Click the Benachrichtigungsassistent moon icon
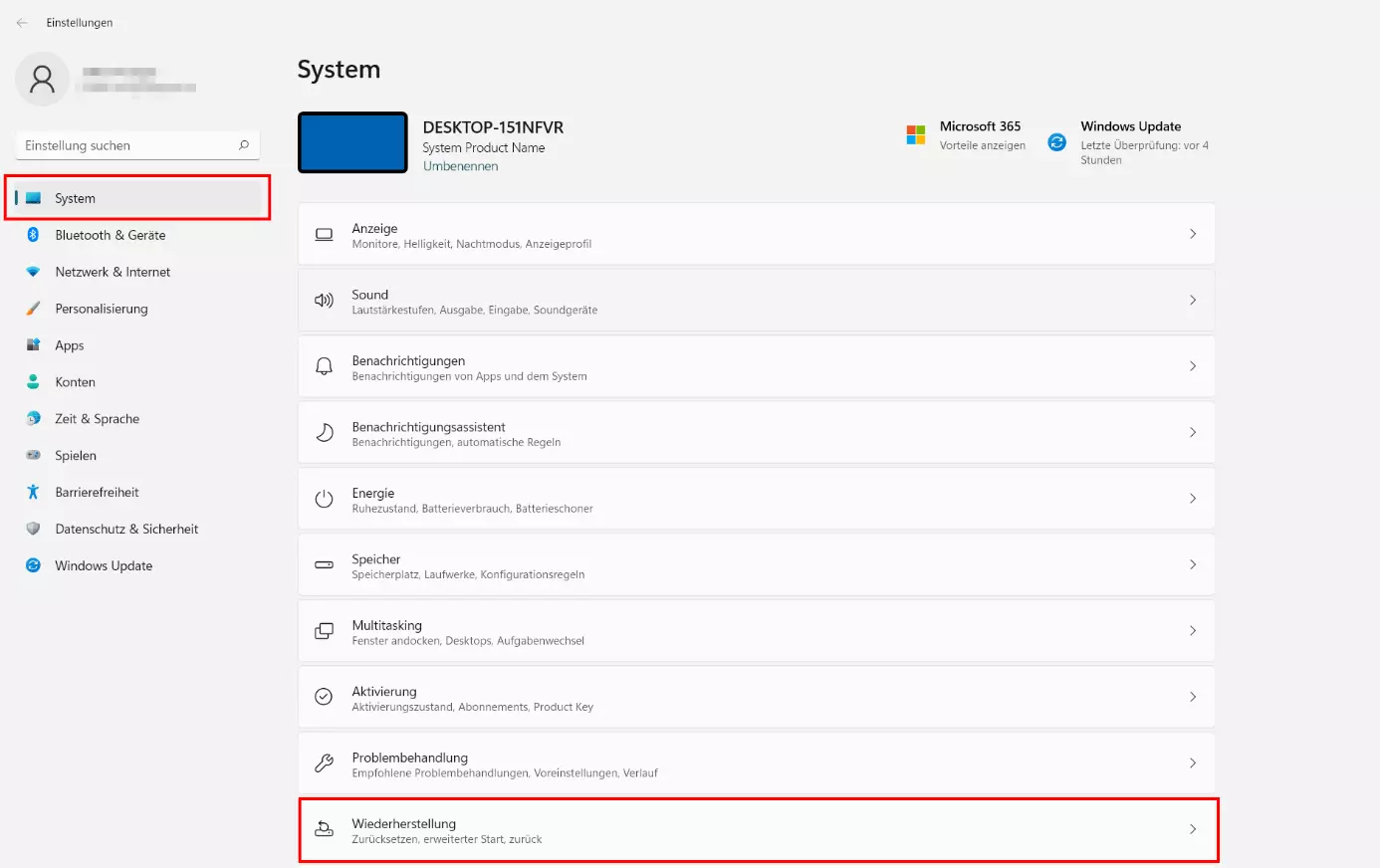The width and height of the screenshot is (1380, 868). point(324,433)
